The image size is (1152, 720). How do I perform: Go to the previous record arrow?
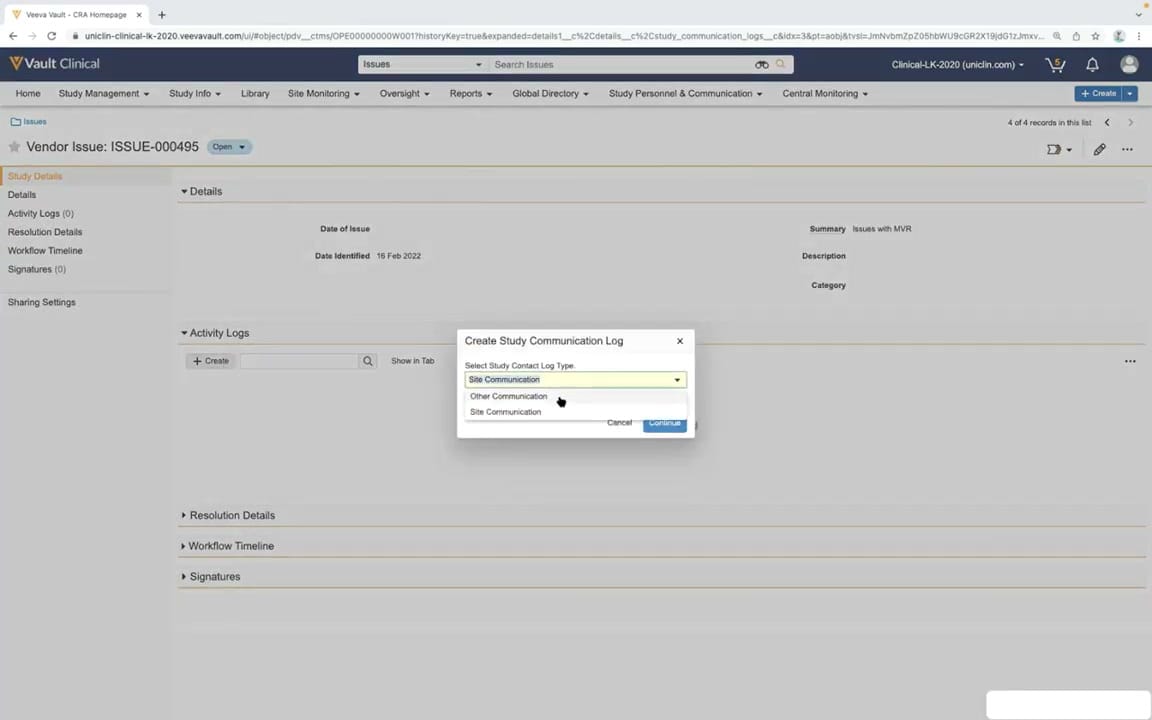click(x=1107, y=123)
